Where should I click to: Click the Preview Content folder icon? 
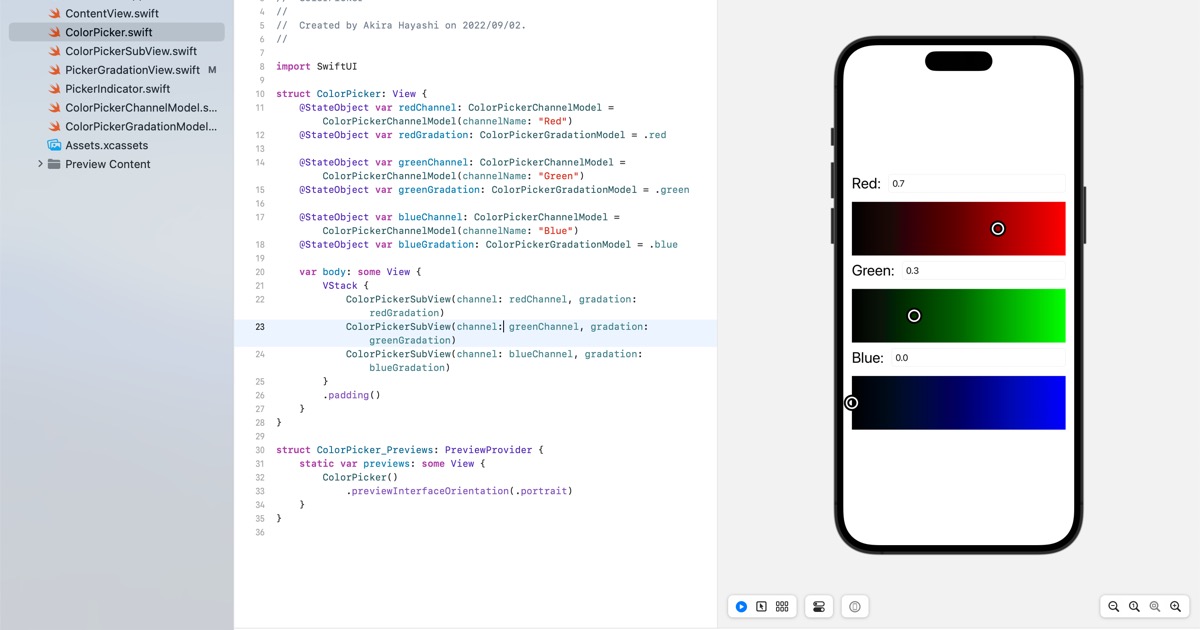pos(54,164)
